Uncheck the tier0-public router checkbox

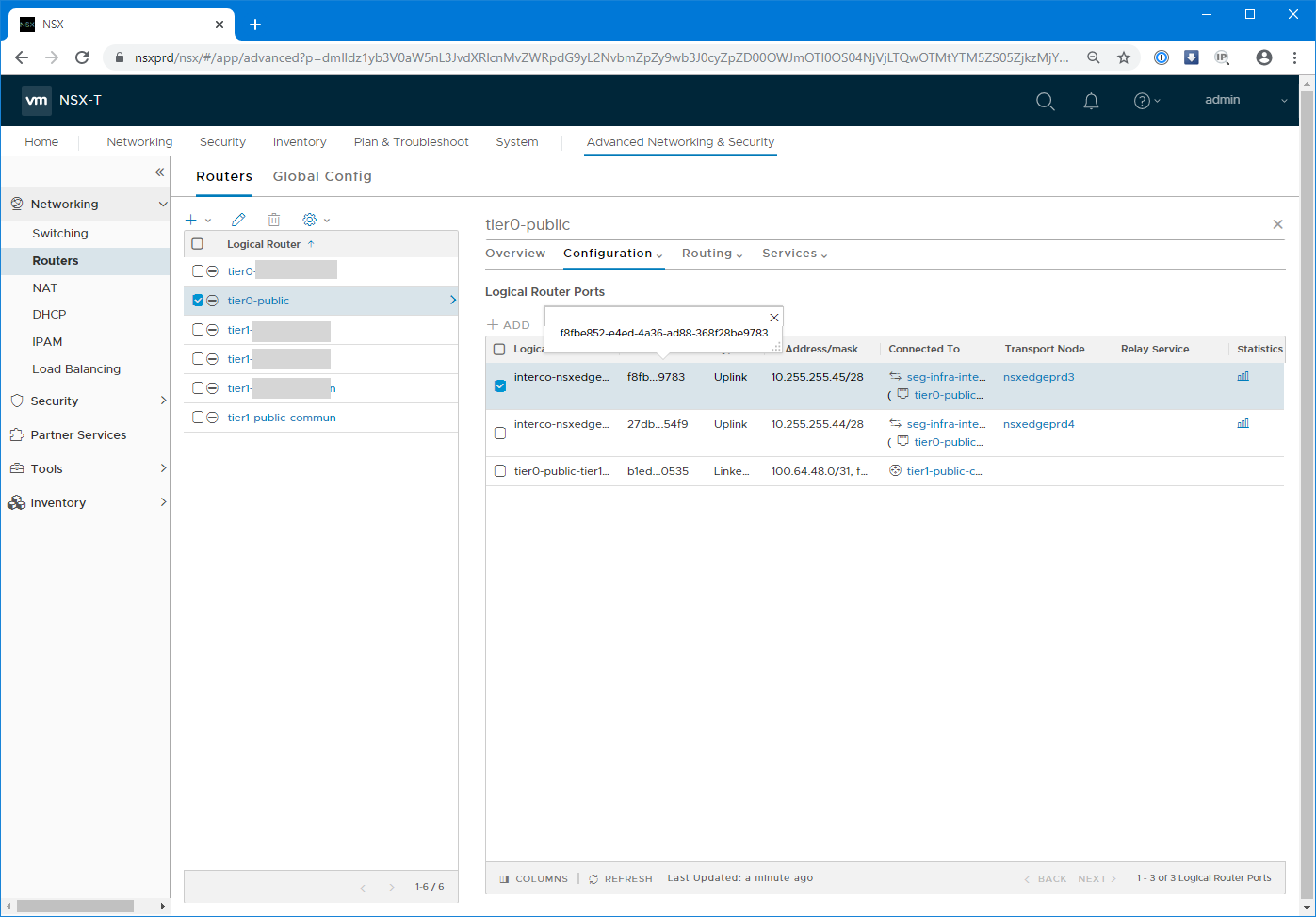(x=198, y=301)
